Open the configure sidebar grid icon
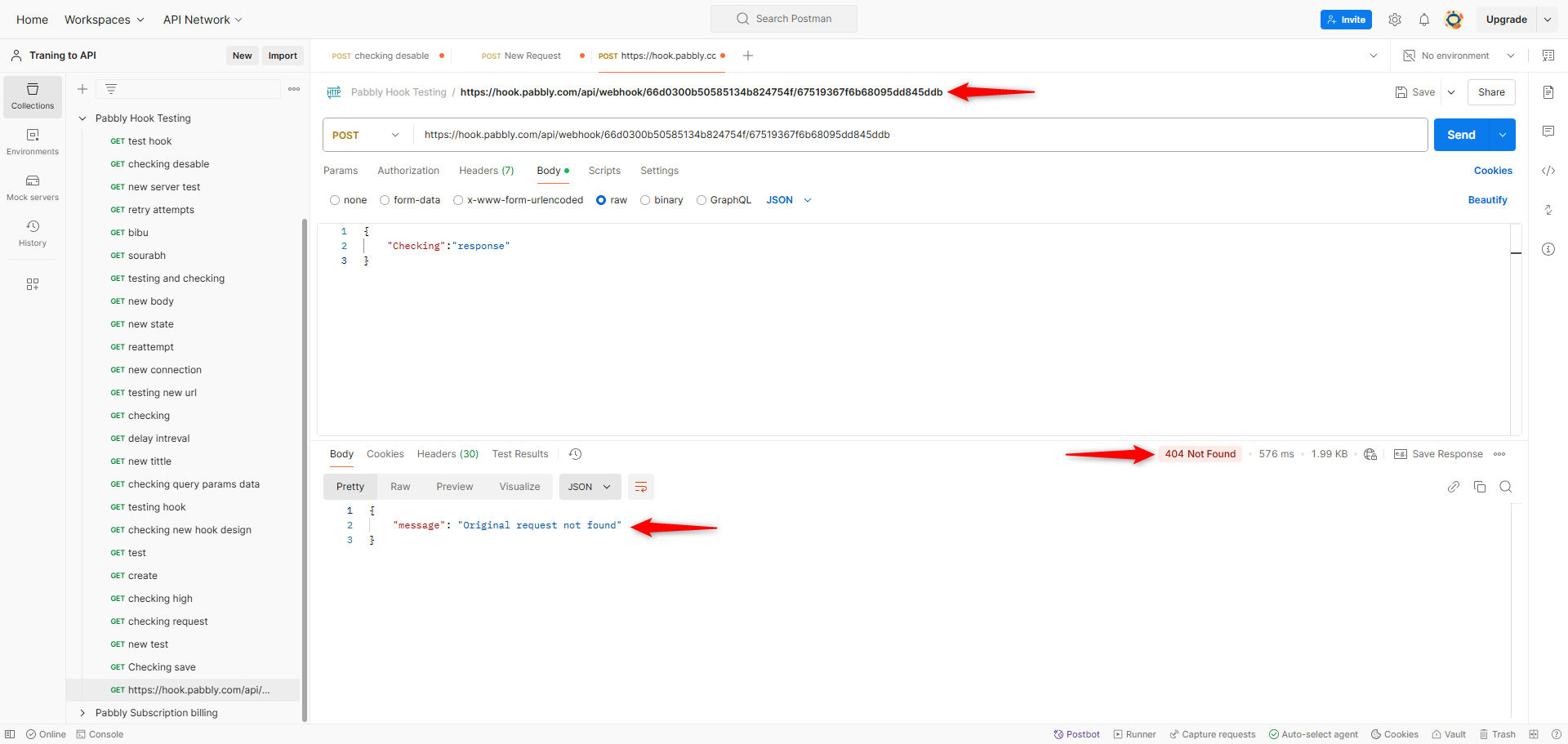The image size is (1568, 744). click(33, 284)
